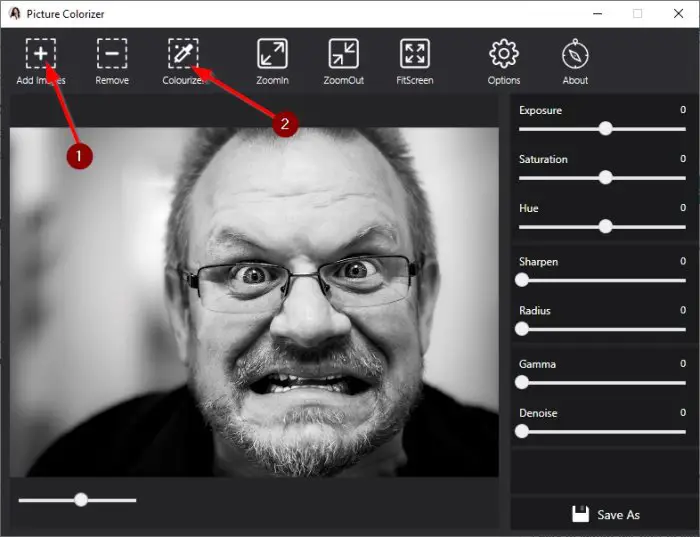The width and height of the screenshot is (700, 537).
Task: Click the Exposure value 0
Action: (x=683, y=110)
